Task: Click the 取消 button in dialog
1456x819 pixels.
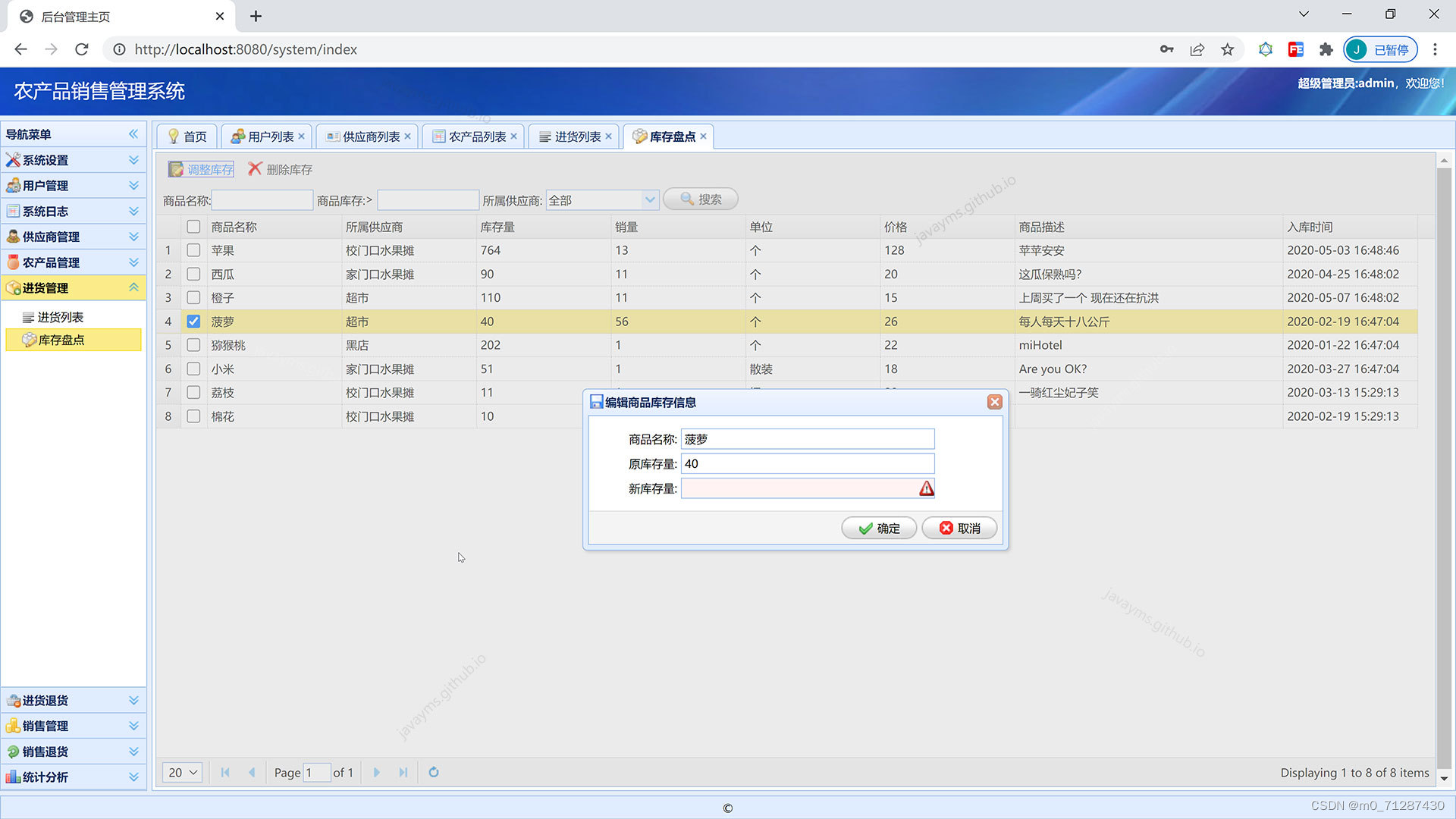Action: pyautogui.click(x=959, y=529)
